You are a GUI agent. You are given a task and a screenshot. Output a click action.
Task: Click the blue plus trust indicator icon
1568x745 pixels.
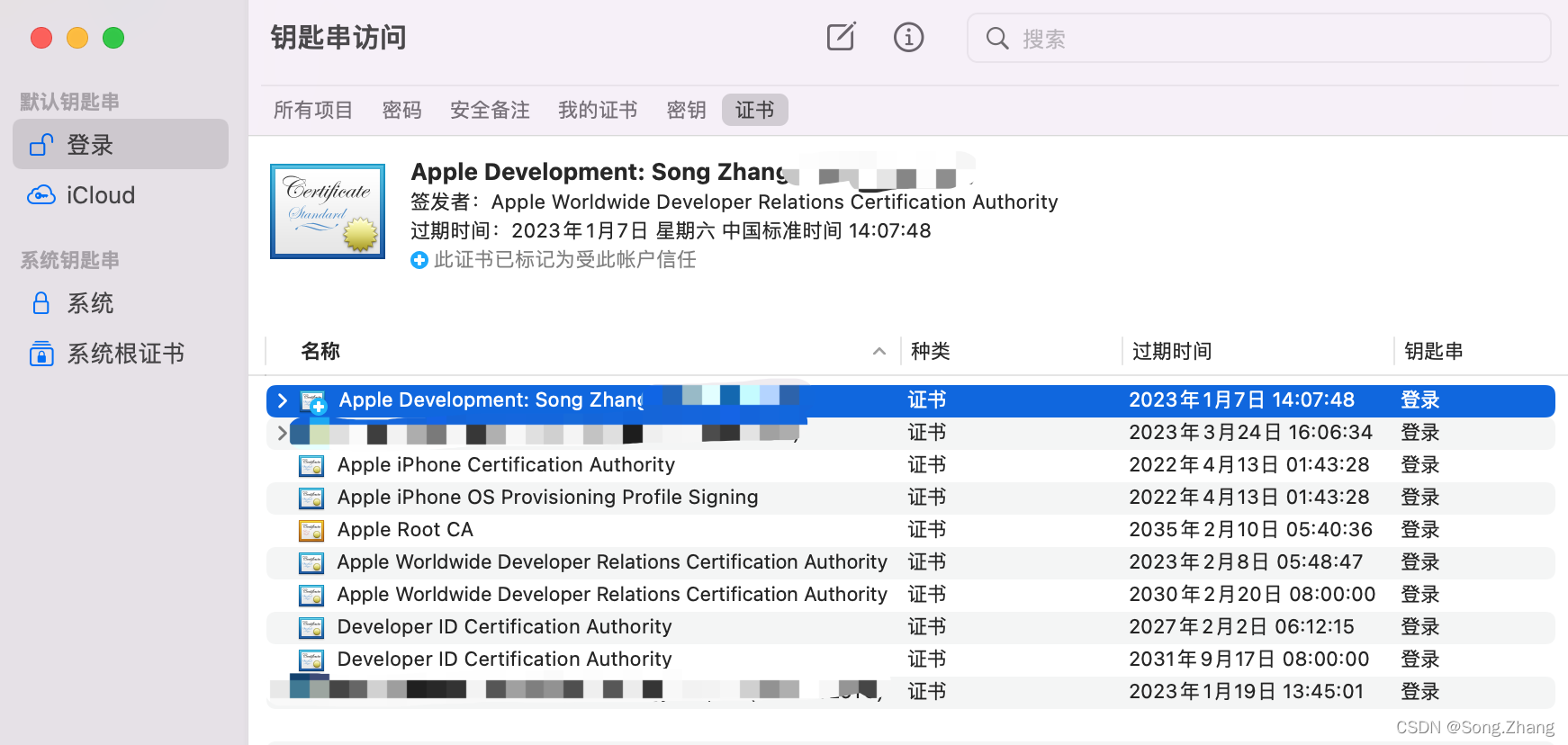coord(419,260)
